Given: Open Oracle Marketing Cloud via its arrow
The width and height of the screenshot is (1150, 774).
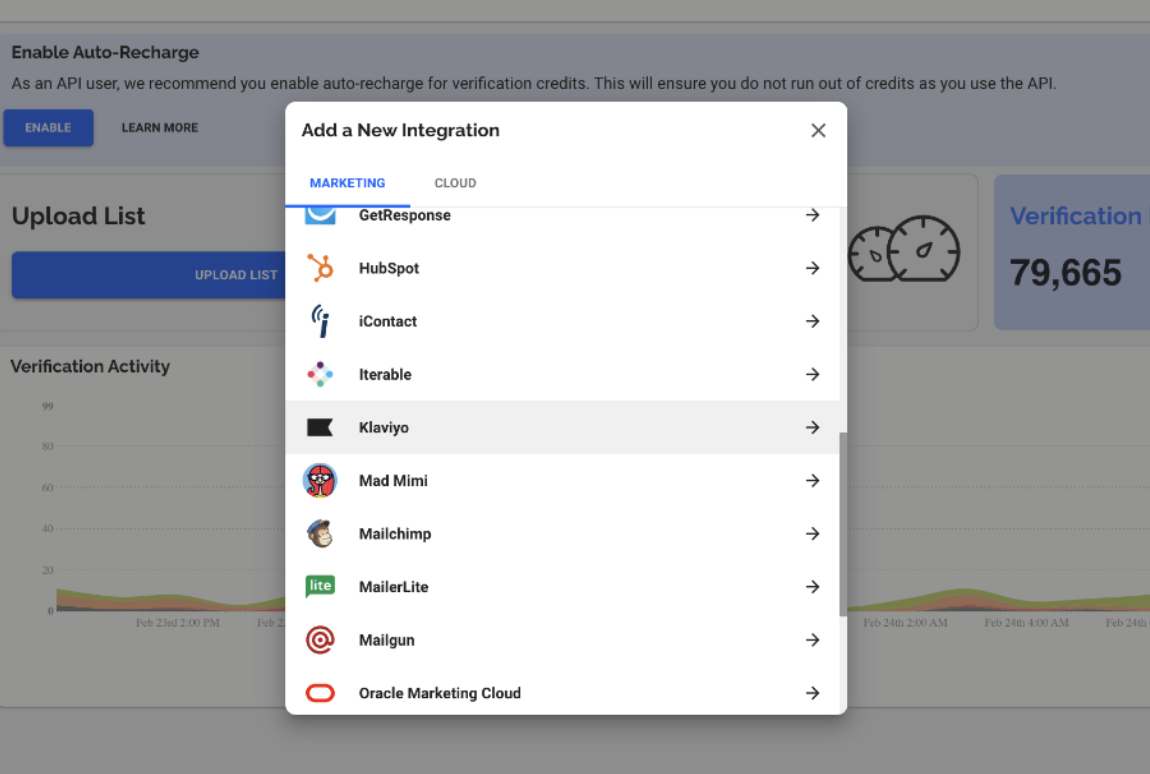Looking at the screenshot, I should coord(813,693).
